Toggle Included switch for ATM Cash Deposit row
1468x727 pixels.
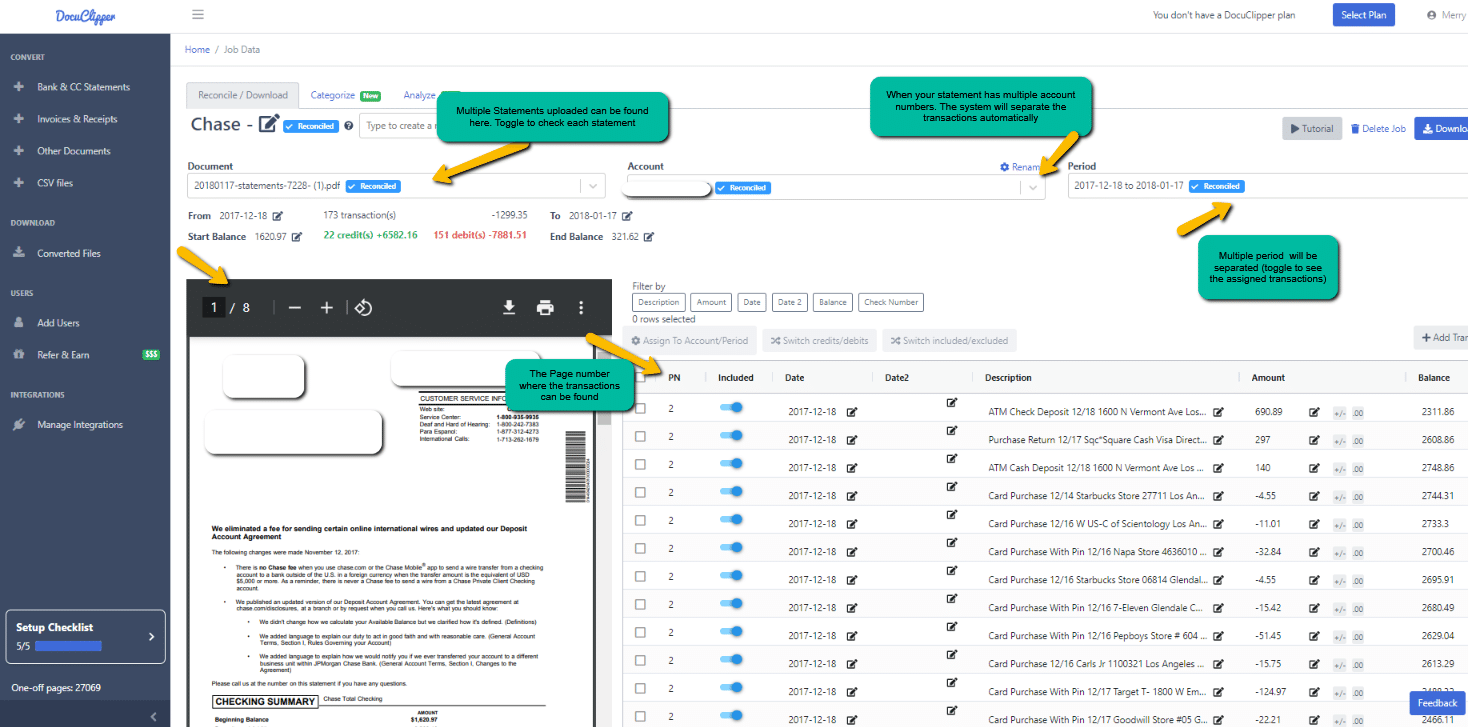(732, 464)
